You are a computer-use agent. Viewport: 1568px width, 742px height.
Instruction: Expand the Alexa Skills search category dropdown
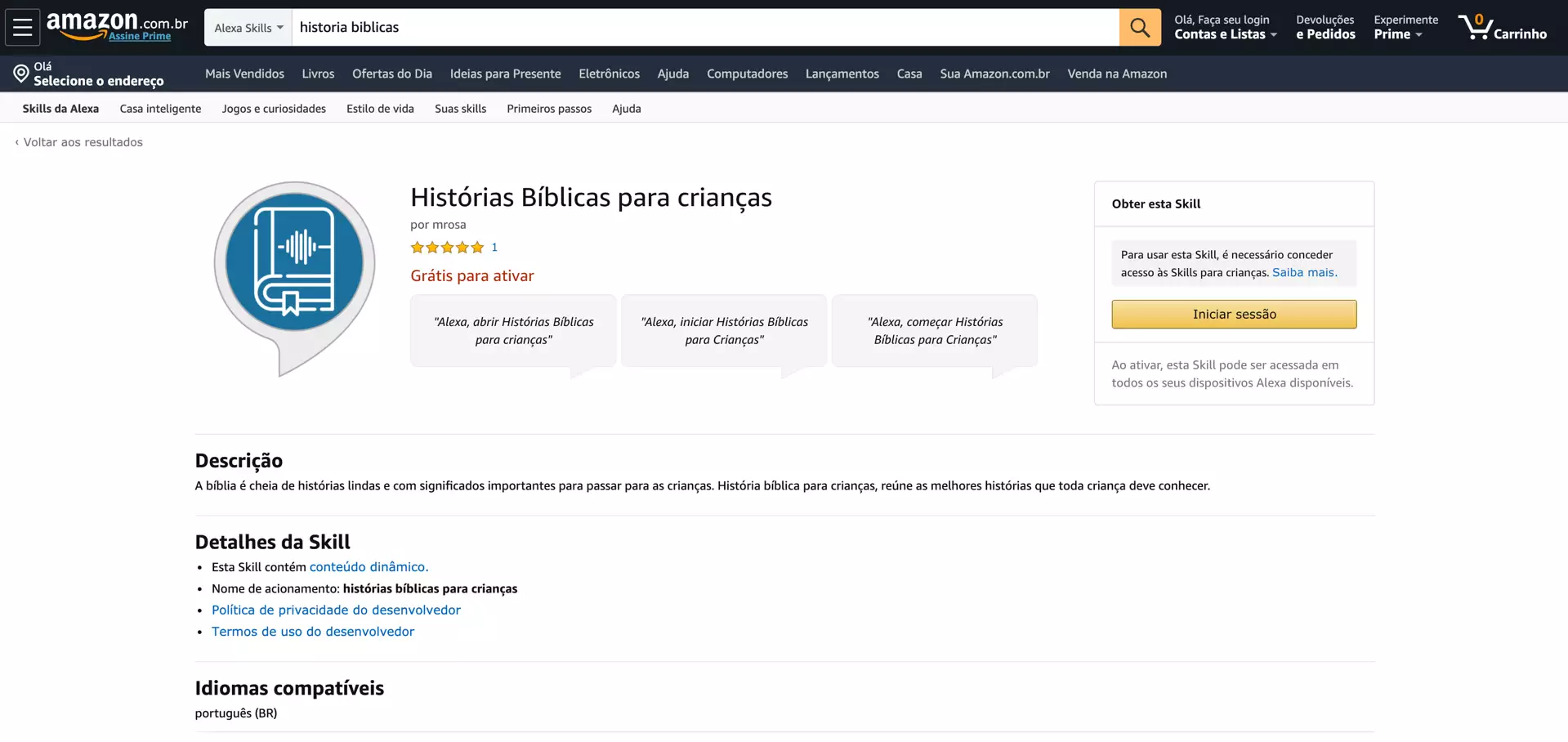click(x=248, y=28)
